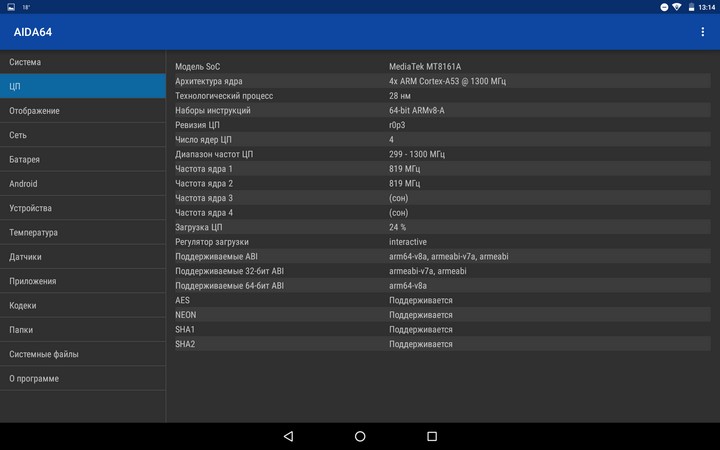Image resolution: width=720 pixels, height=450 pixels.
Task: Select the Модель SoC label
Action: pos(197,67)
